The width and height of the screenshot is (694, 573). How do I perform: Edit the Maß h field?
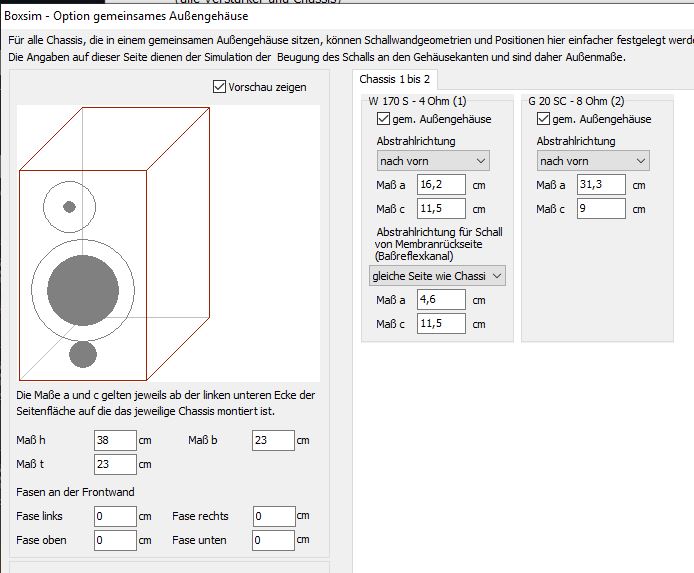point(115,440)
